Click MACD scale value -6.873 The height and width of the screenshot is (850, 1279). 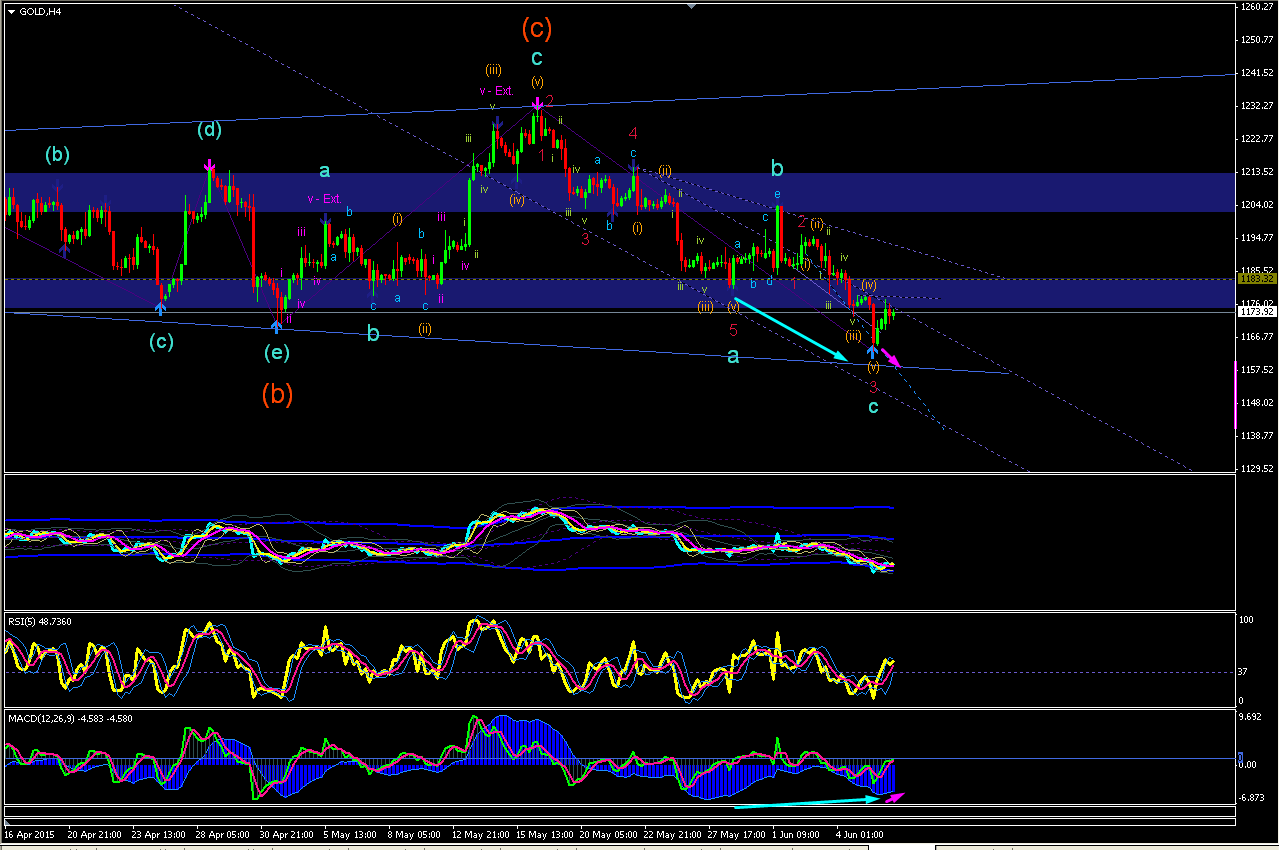[1253, 798]
